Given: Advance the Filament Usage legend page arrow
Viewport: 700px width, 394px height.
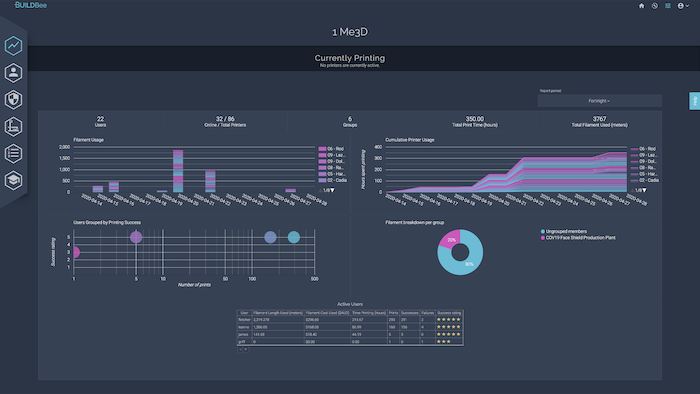Looking at the screenshot, I should click(x=332, y=190).
